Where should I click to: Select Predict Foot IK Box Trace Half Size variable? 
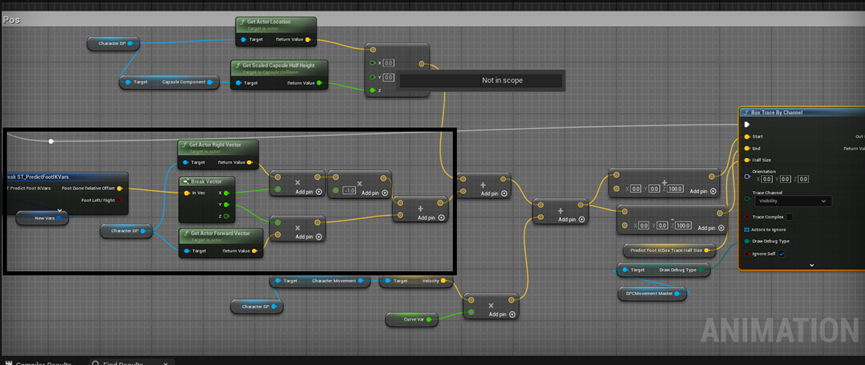[670, 250]
